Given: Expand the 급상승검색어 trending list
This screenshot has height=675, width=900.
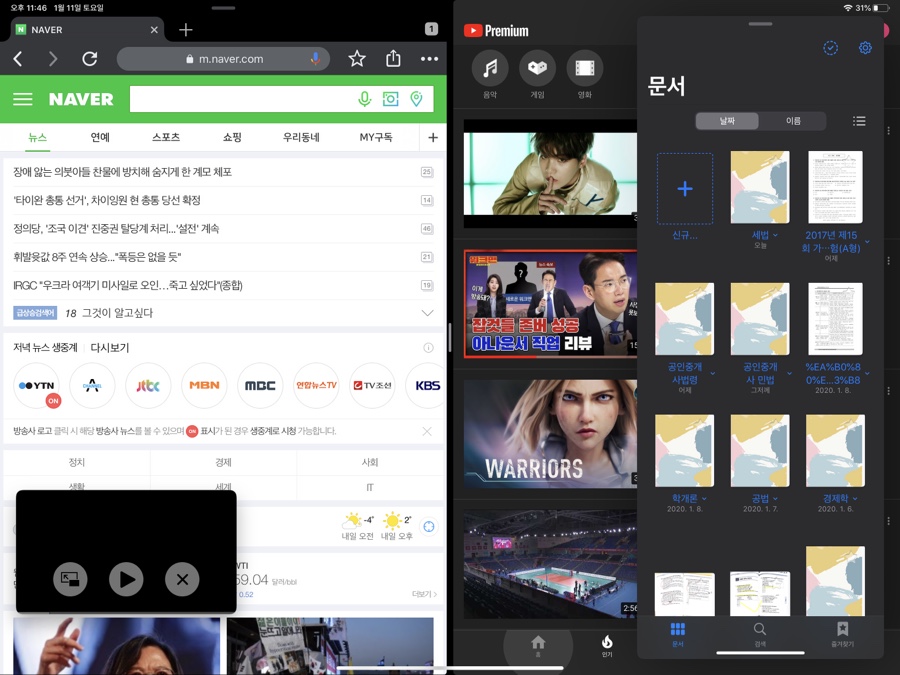Looking at the screenshot, I should 428,313.
